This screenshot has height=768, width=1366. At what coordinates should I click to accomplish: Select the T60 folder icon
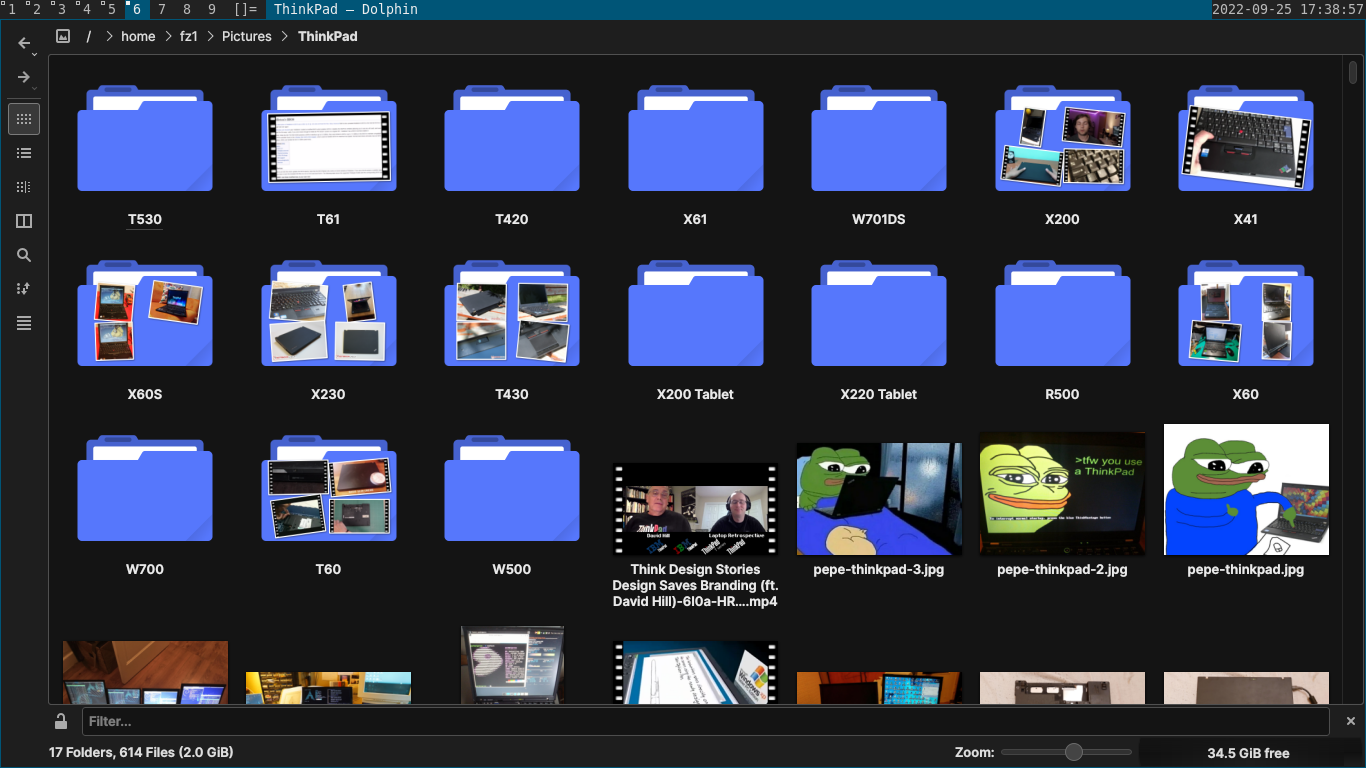coord(328,488)
